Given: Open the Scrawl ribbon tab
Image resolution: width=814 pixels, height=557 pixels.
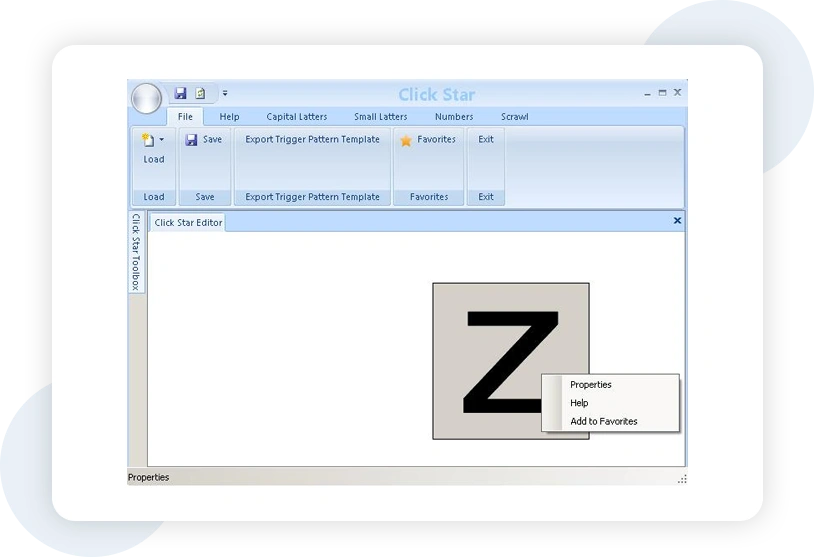Looking at the screenshot, I should point(514,117).
